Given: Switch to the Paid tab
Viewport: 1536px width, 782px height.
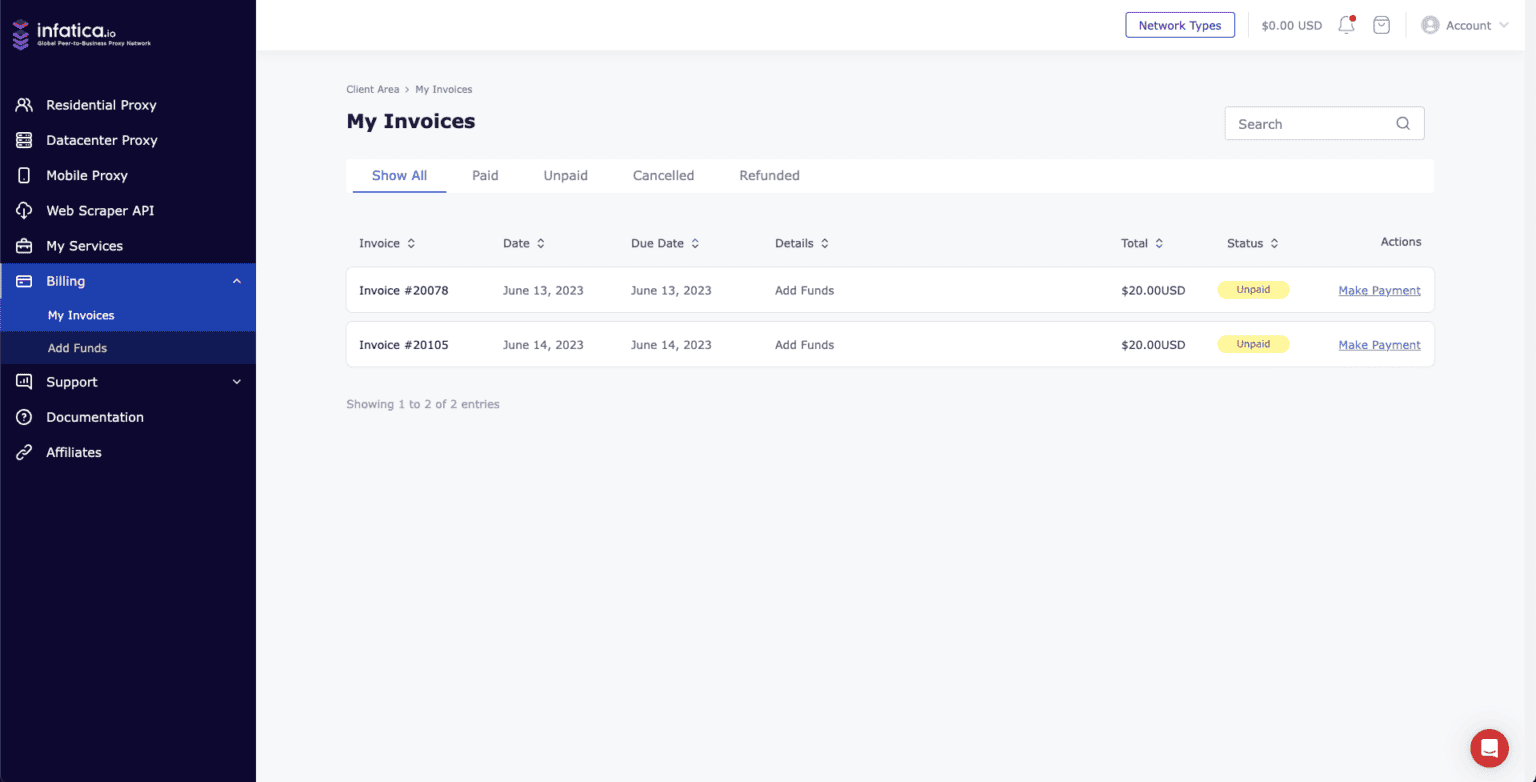Looking at the screenshot, I should (x=485, y=175).
